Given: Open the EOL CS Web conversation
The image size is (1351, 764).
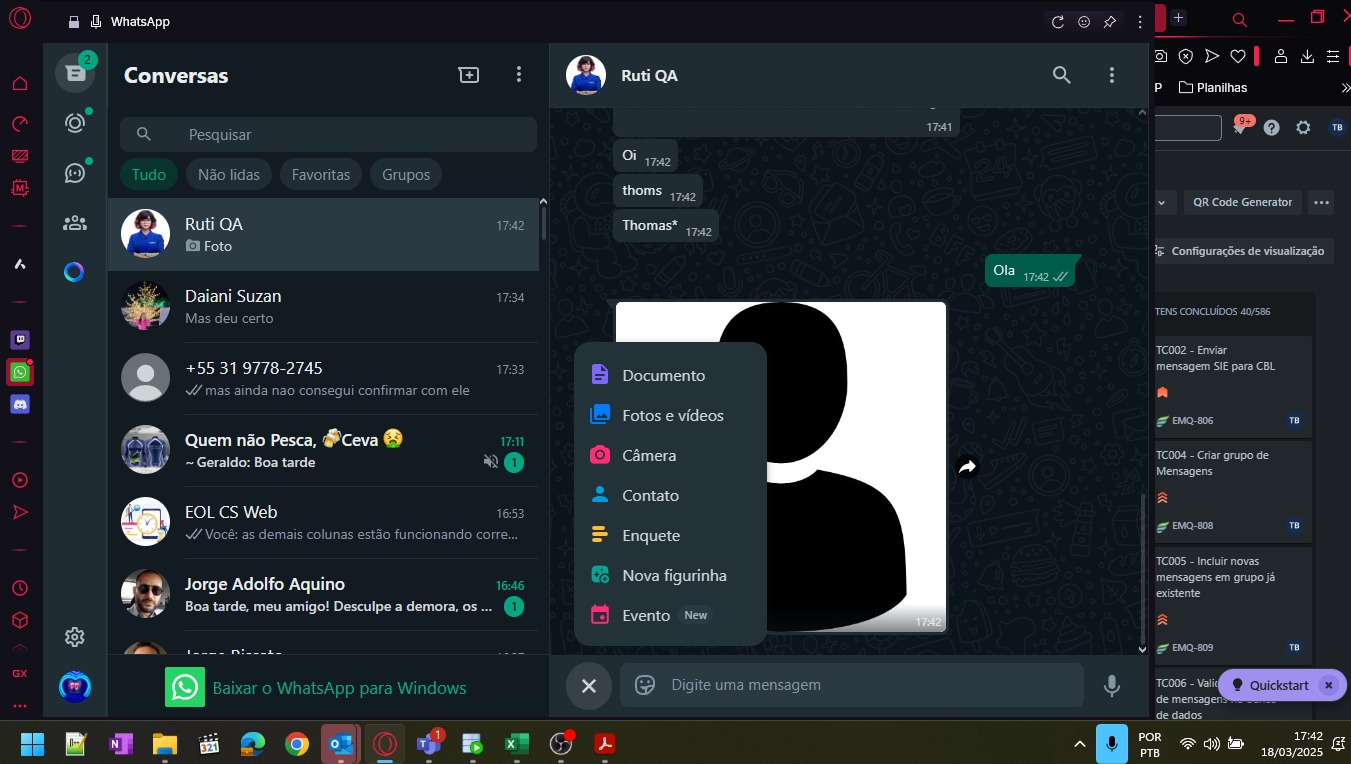Looking at the screenshot, I should (323, 522).
